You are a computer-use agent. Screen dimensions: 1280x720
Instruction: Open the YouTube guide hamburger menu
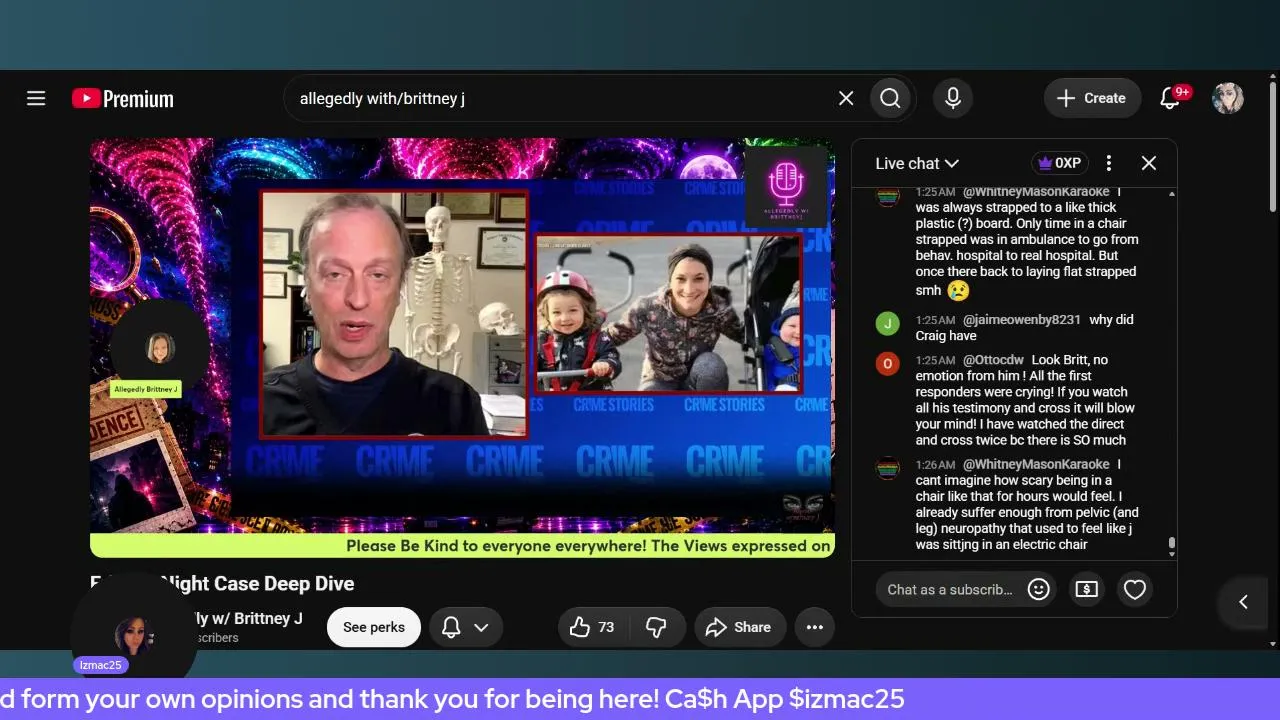(x=36, y=98)
